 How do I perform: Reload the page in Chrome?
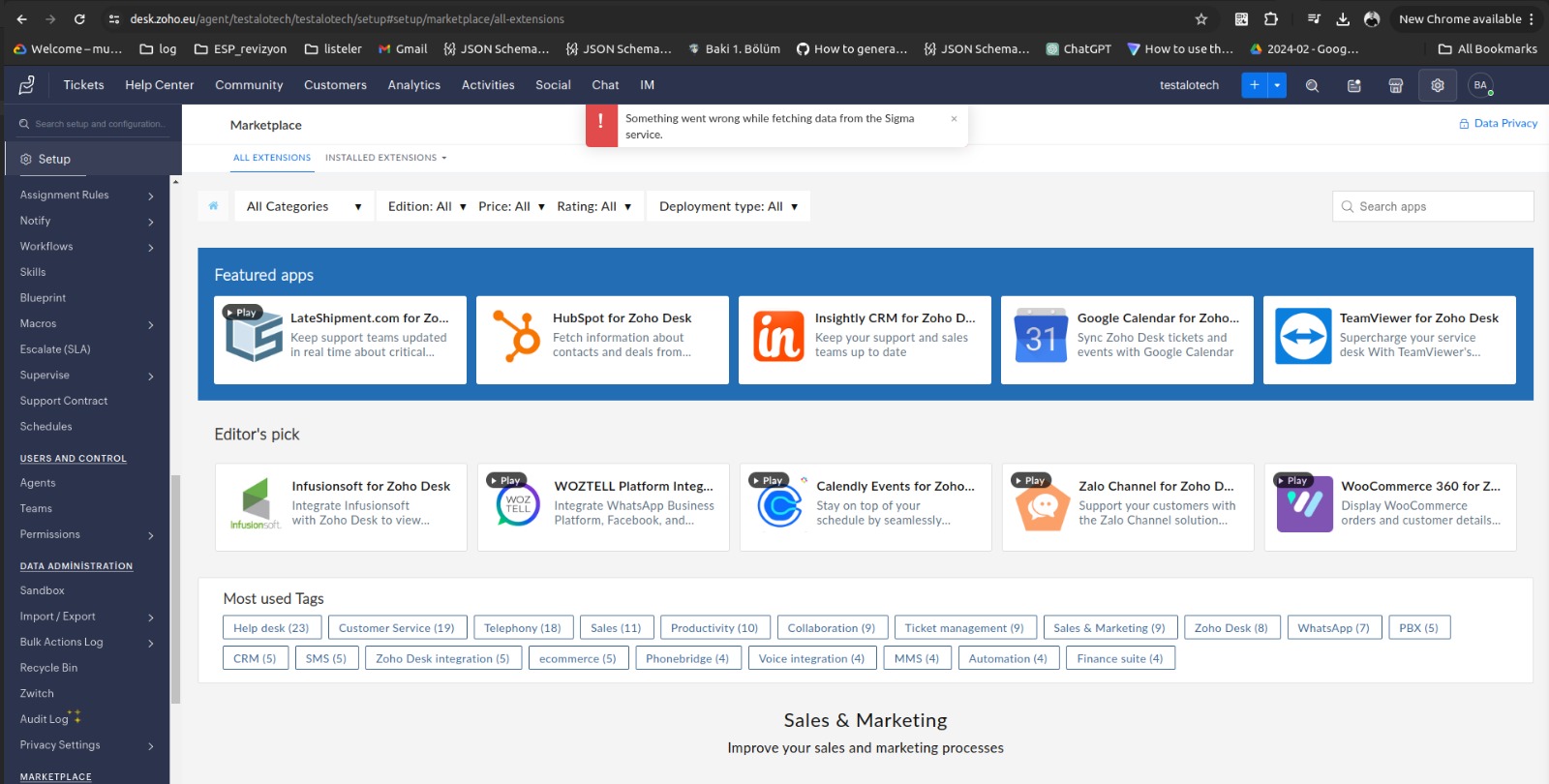79,18
